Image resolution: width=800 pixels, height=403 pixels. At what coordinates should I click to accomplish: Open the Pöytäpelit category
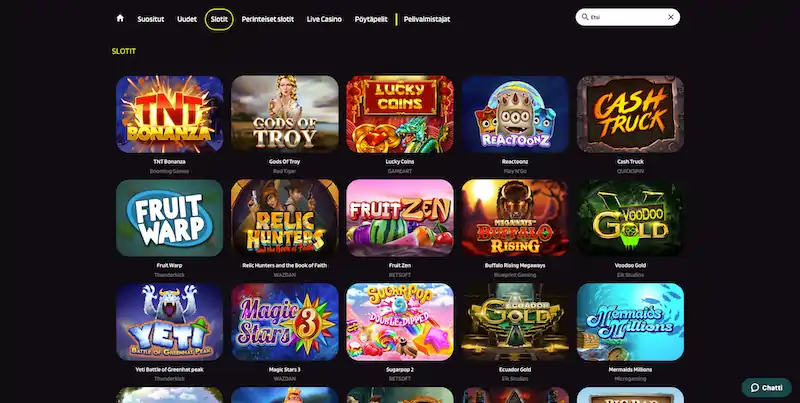371,19
